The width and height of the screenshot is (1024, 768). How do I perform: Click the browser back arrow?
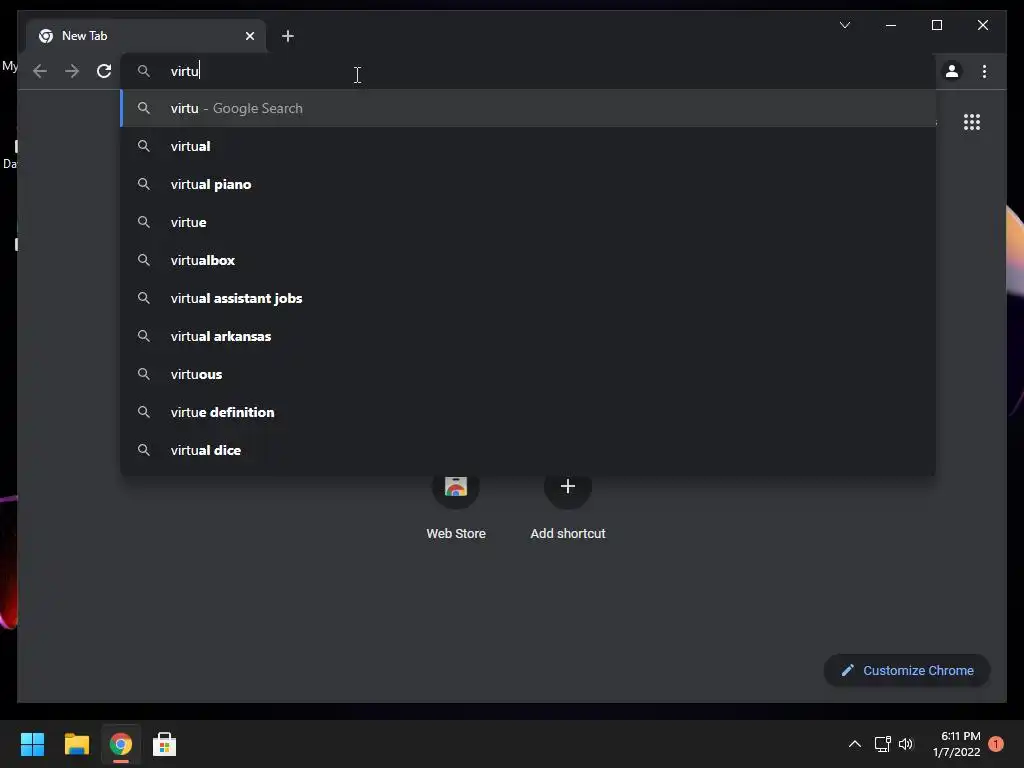pos(40,71)
